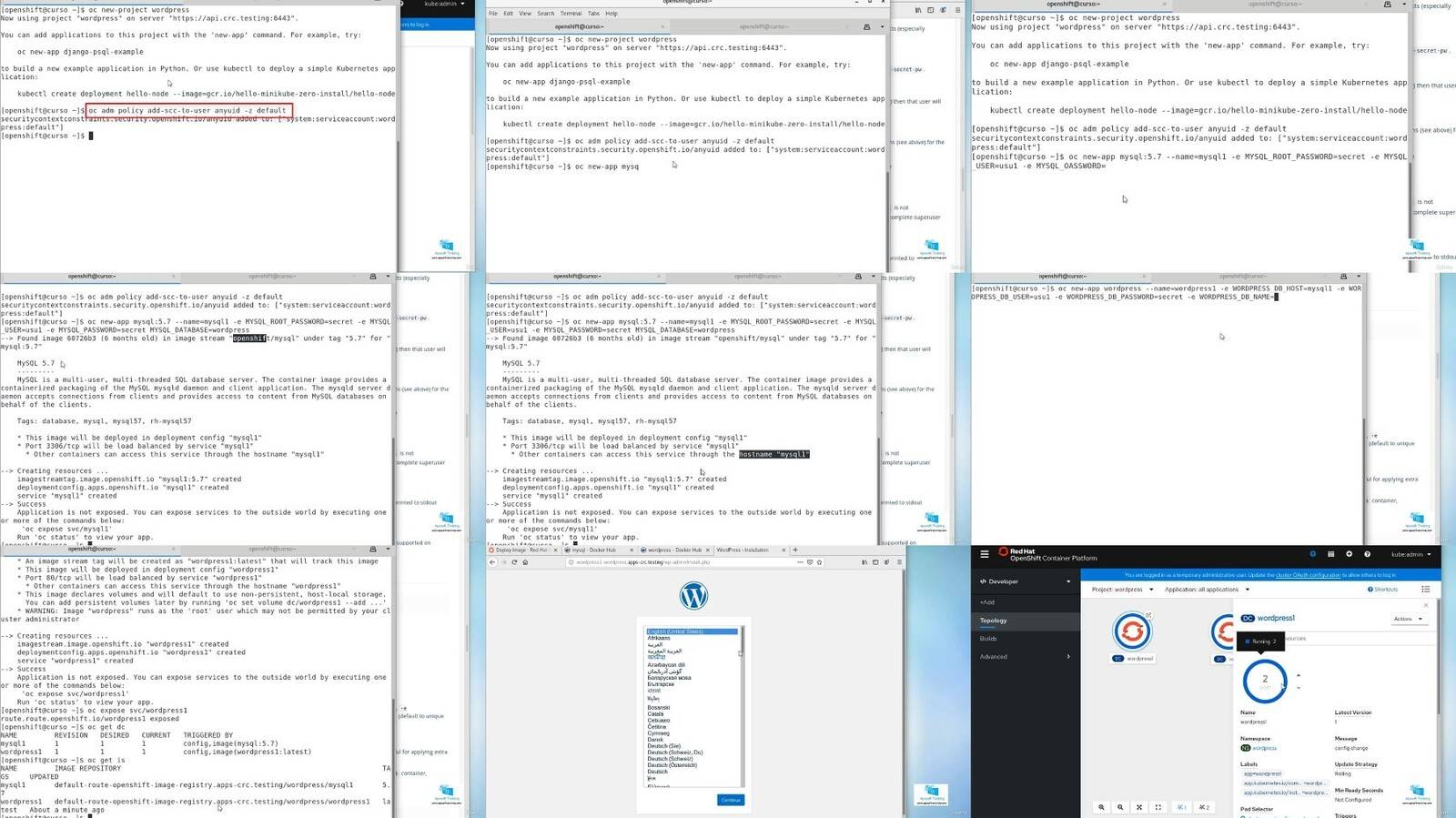Select Builds in the OpenShift sidebar
Viewport: 1456px width, 818px height.
[x=988, y=639]
